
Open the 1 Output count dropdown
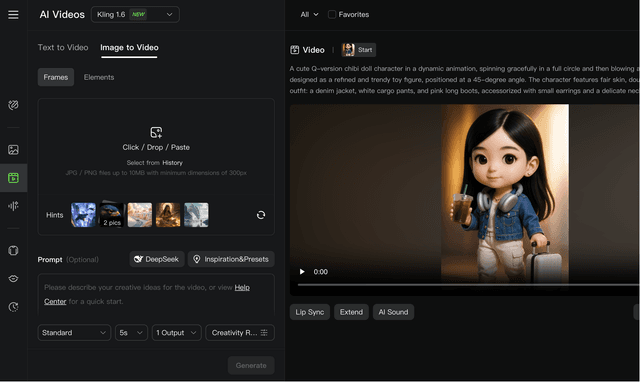177,333
